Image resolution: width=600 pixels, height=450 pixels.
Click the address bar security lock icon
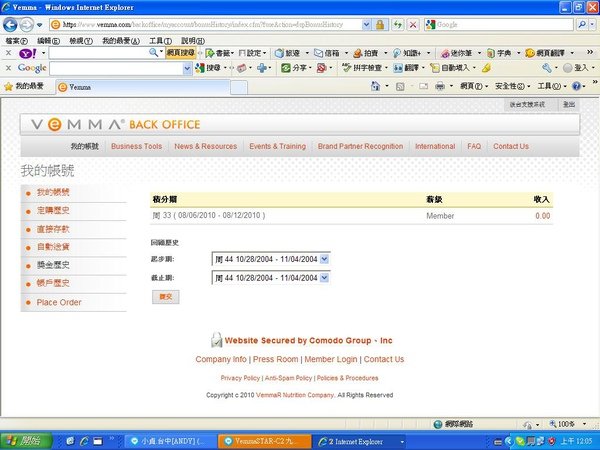click(380, 25)
